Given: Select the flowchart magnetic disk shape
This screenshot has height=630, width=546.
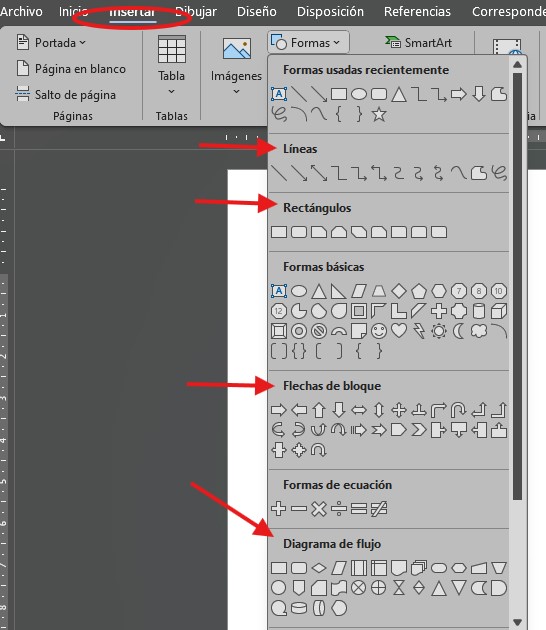Looking at the screenshot, I should (x=299, y=608).
